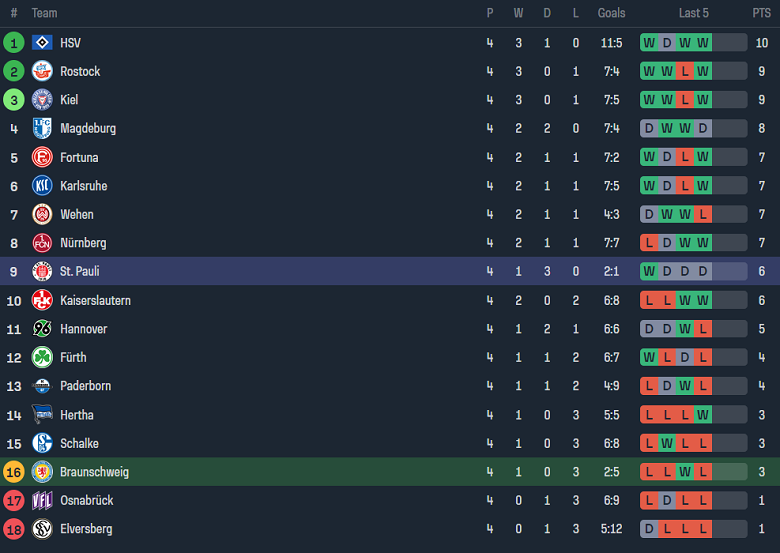Click Hertha's green W form badge
The width and height of the screenshot is (780, 553).
pyautogui.click(x=703, y=415)
